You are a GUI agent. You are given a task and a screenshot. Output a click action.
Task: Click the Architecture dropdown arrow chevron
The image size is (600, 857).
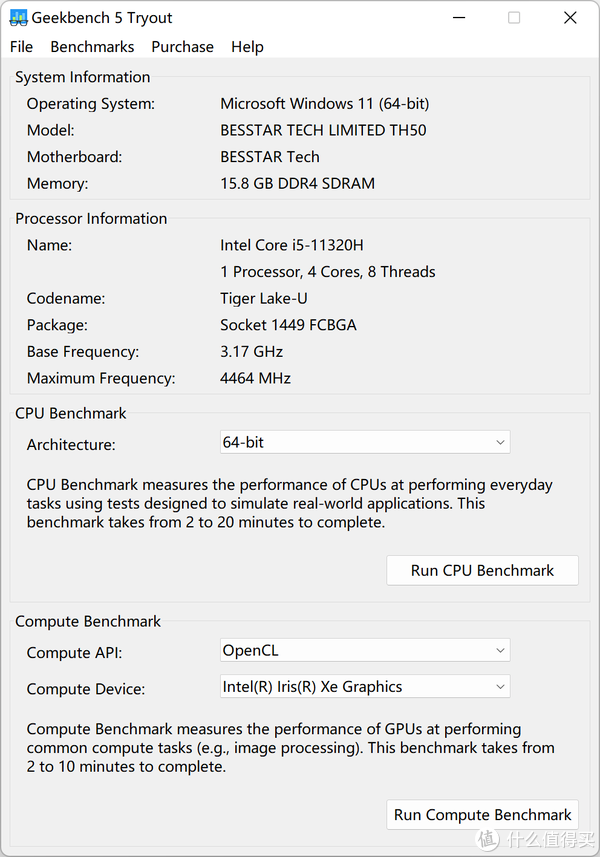(x=500, y=442)
